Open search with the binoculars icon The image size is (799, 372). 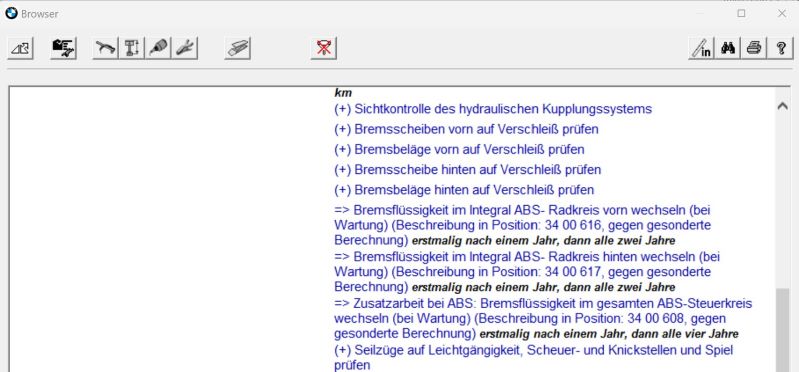(x=728, y=48)
